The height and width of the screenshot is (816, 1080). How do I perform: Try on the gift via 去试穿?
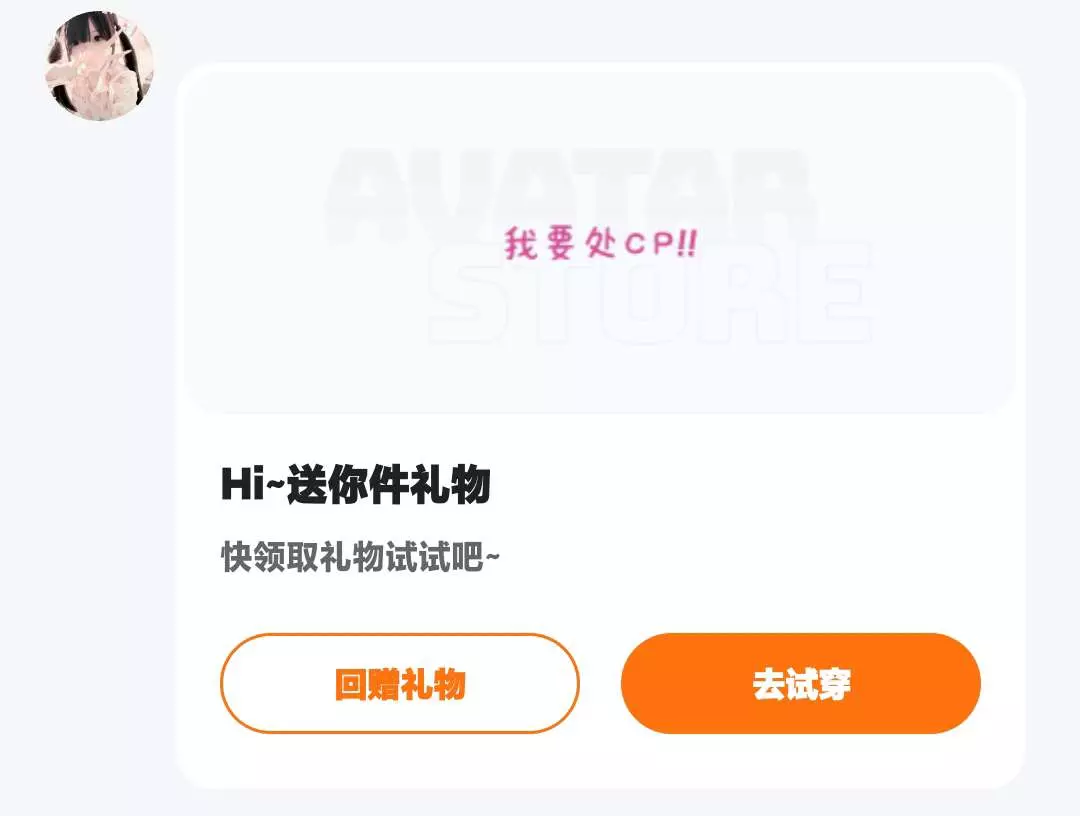click(800, 683)
